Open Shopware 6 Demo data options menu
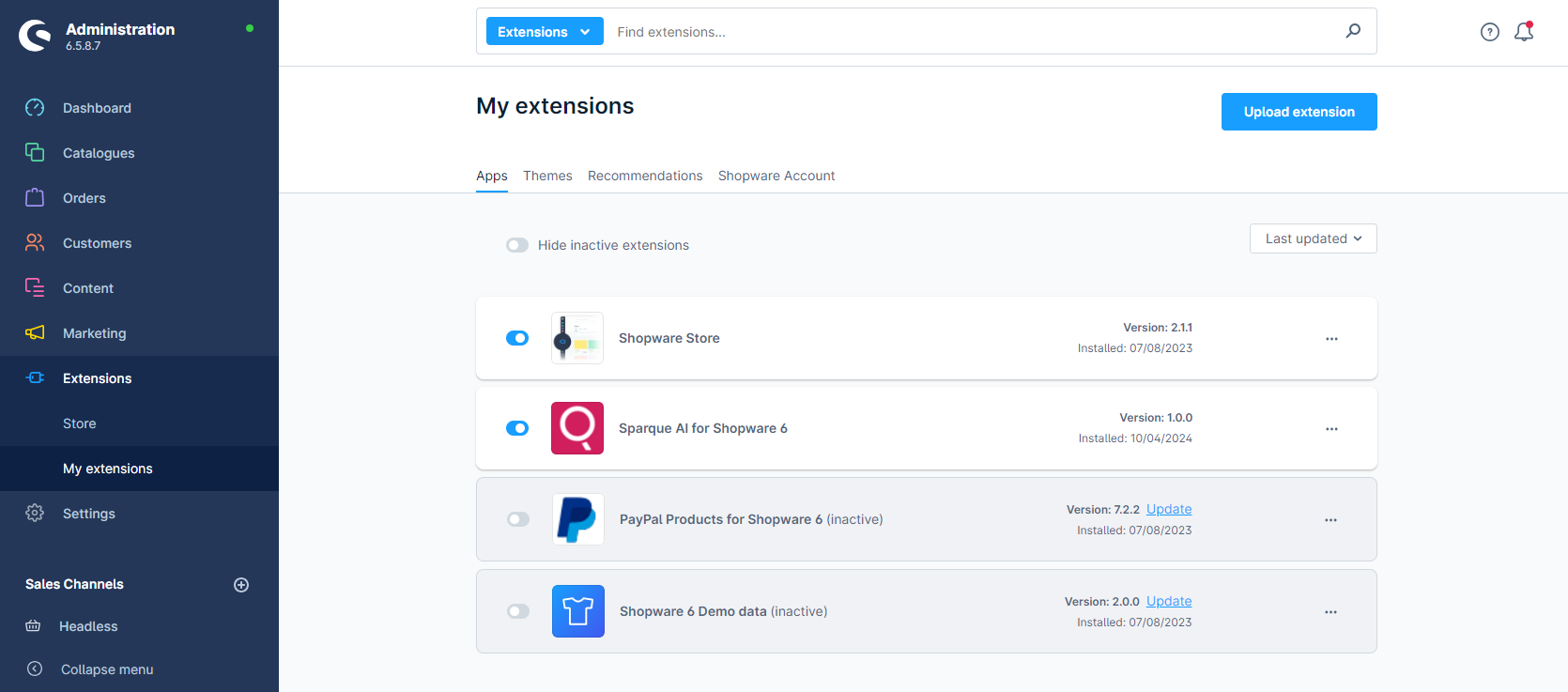The image size is (1568, 692). click(x=1330, y=611)
